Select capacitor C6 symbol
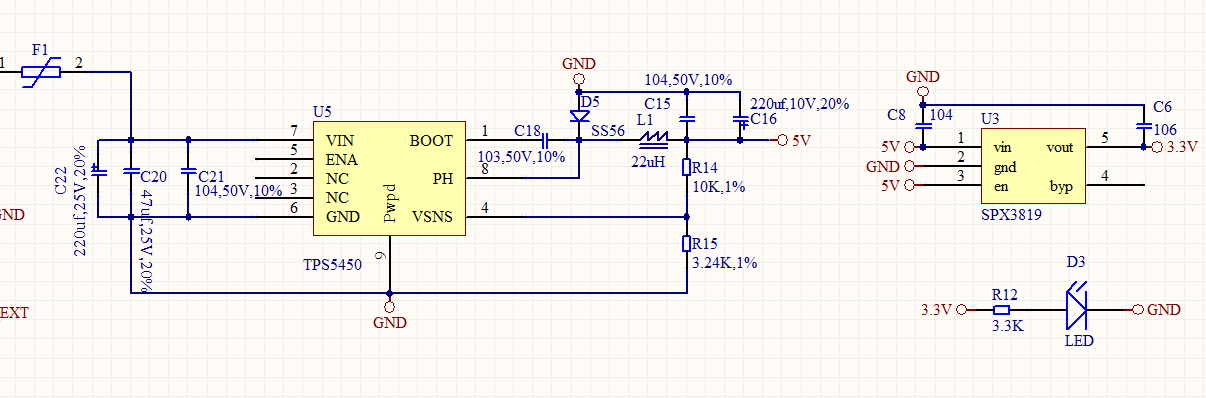 [x=1143, y=127]
